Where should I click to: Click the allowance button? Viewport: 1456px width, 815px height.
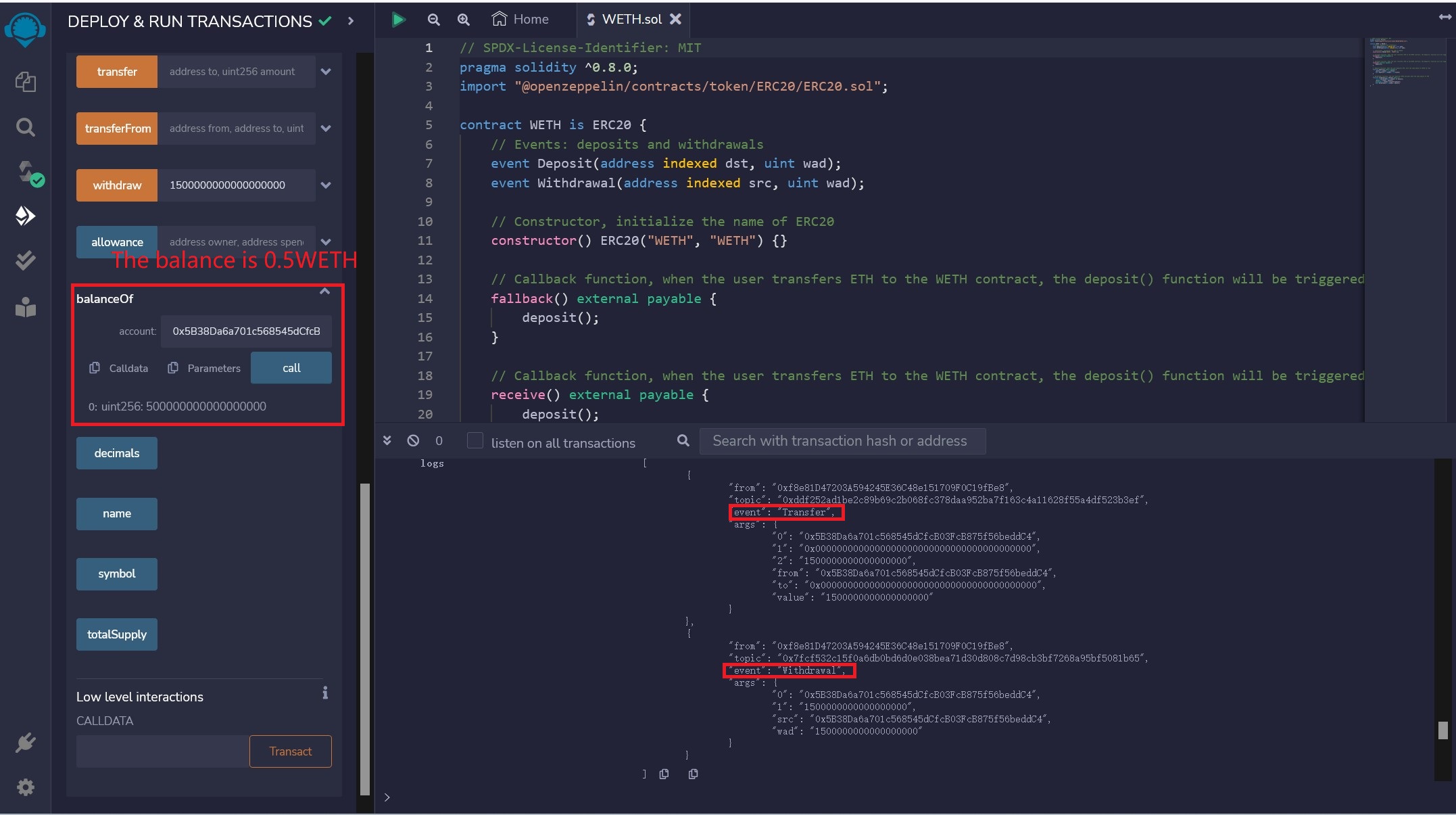(x=117, y=242)
